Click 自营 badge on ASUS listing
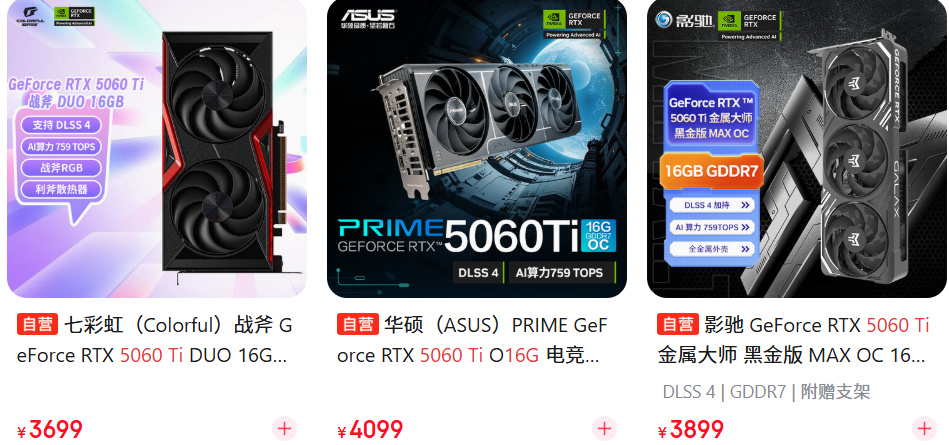Viewport: 949px width, 445px height. [358, 325]
